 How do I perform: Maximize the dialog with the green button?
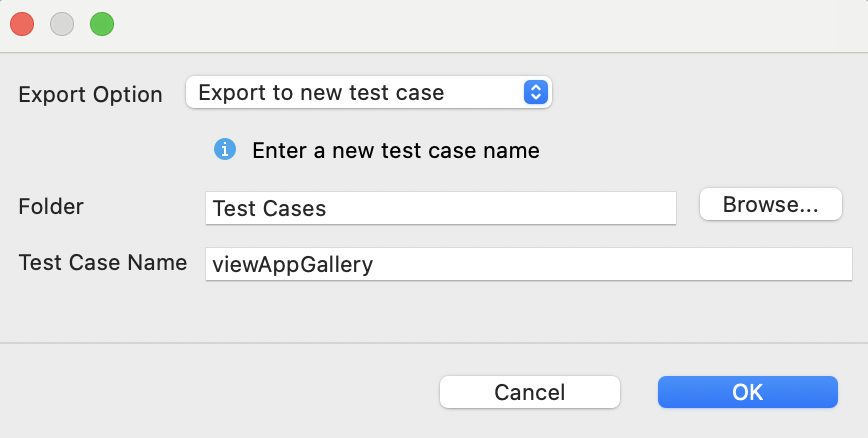pos(102,24)
